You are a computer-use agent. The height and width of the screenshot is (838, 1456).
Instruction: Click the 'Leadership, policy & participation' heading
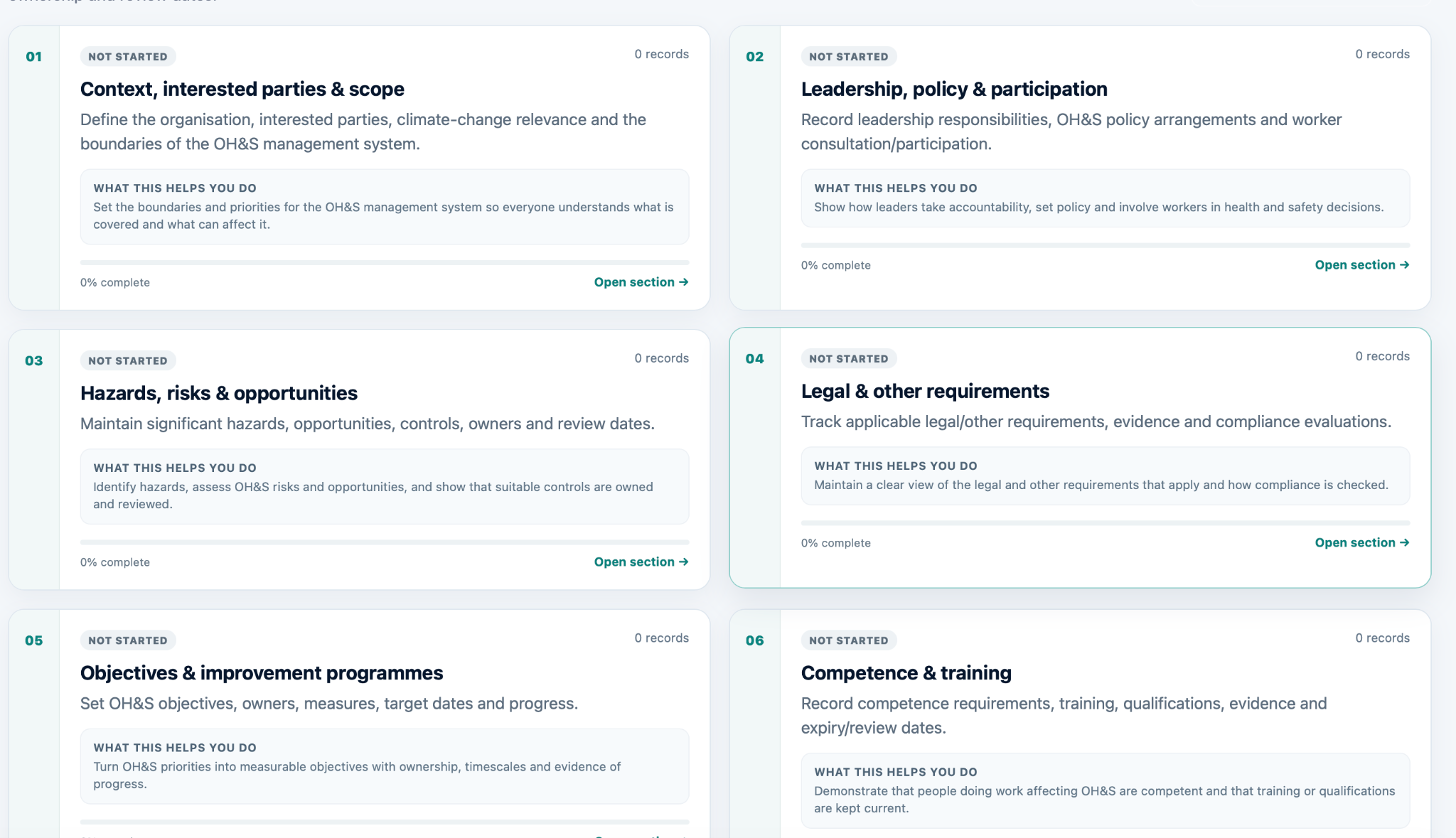coord(954,90)
